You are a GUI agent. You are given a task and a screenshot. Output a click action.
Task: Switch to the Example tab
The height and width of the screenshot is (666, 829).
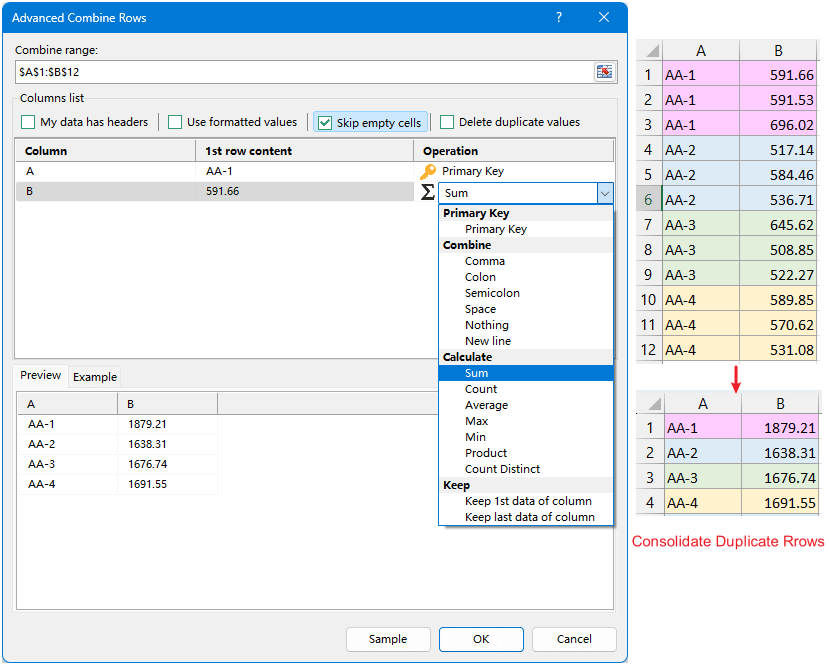pyautogui.click(x=95, y=377)
